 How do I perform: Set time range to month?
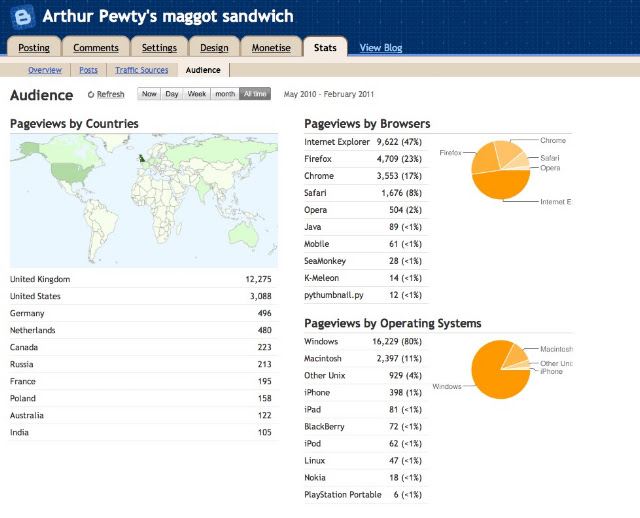(225, 94)
